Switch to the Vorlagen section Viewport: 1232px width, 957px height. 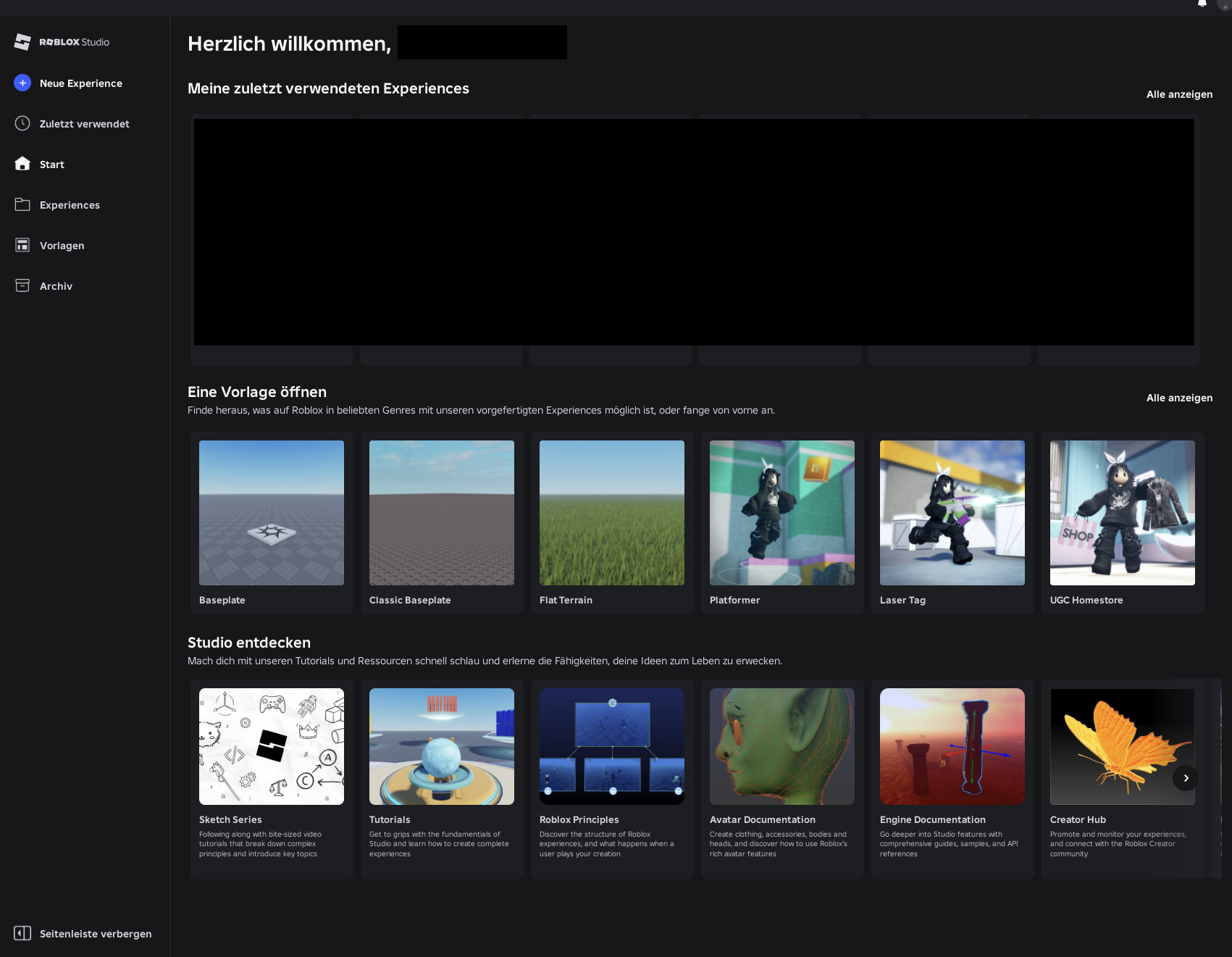pyautogui.click(x=62, y=245)
